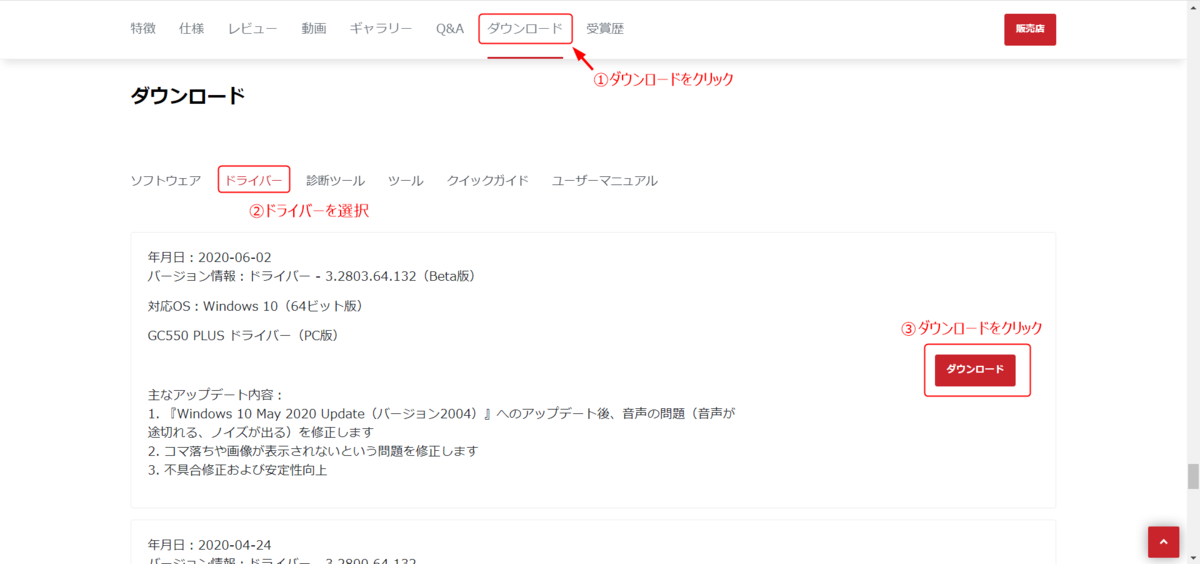
Task: Switch to the ソフトウェア tab
Action: pos(166,181)
